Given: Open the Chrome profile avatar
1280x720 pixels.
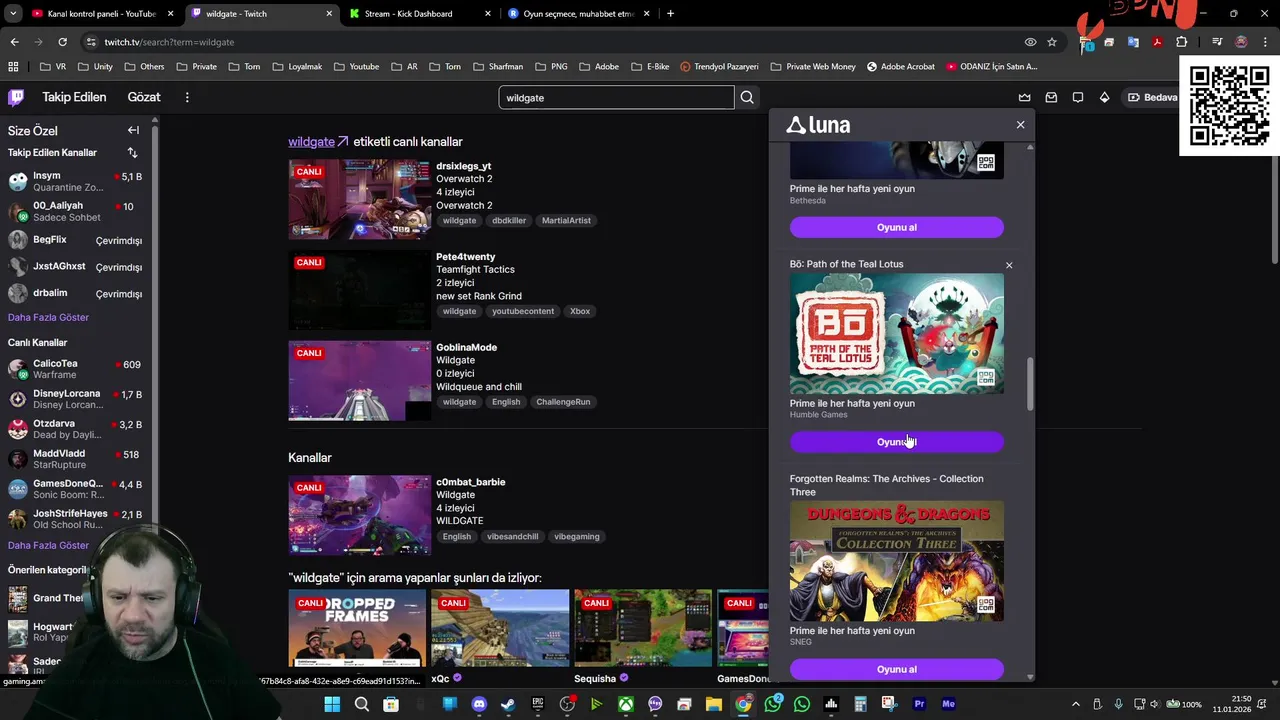Looking at the screenshot, I should click(1241, 42).
